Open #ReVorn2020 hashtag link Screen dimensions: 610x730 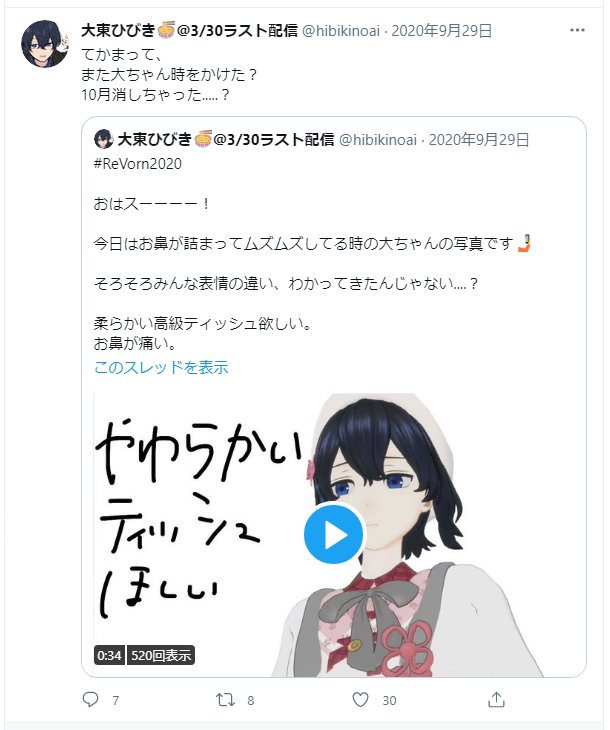point(138,164)
